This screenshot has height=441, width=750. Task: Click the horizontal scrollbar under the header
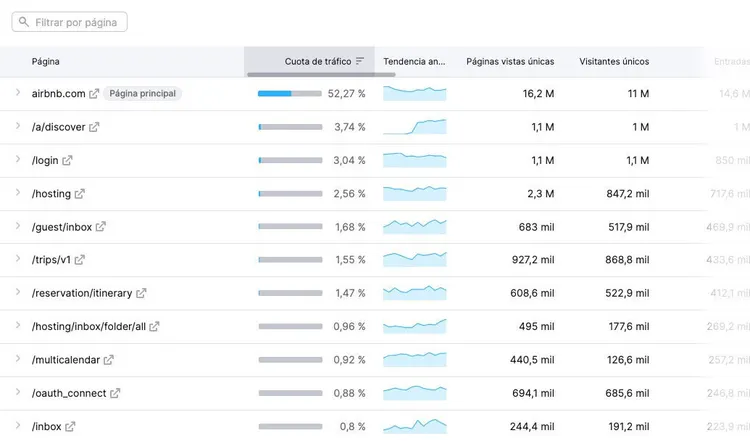click(x=321, y=75)
